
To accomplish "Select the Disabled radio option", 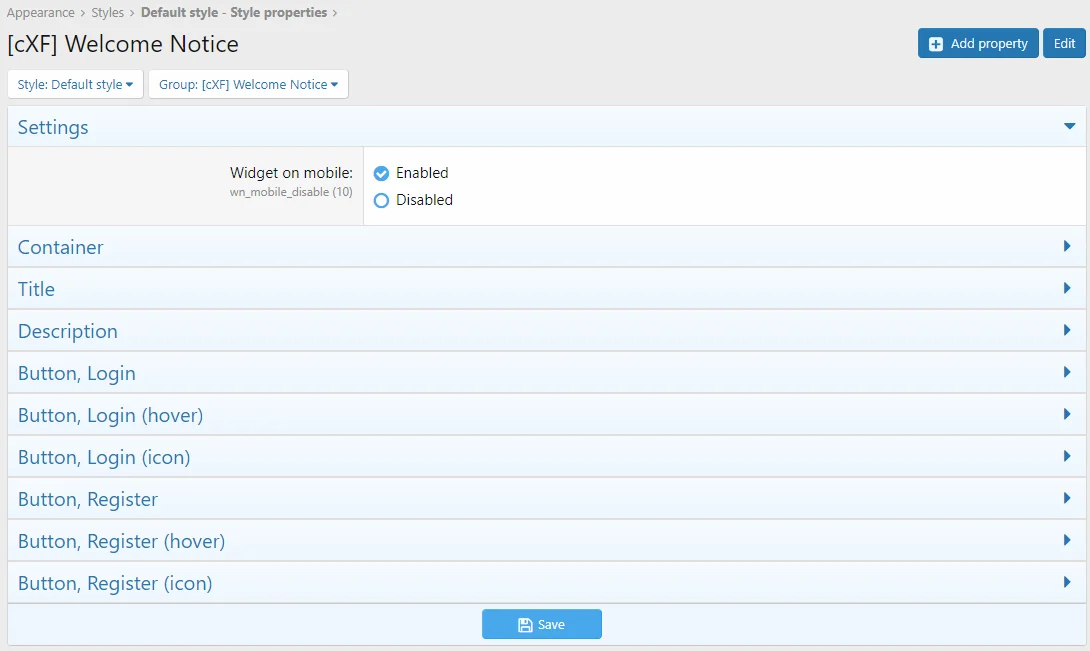I will pos(381,200).
